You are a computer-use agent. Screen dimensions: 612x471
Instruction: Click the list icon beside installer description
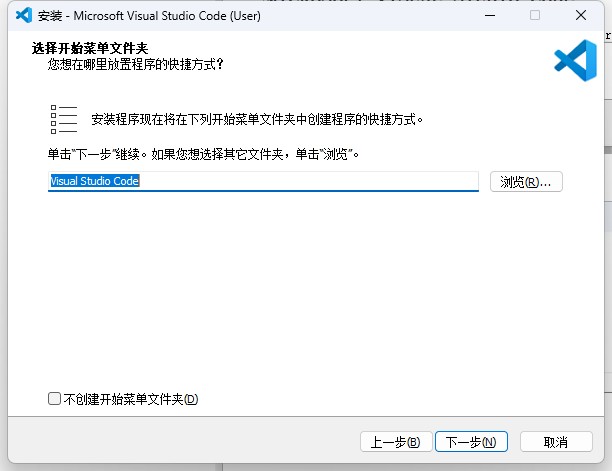pos(64,119)
